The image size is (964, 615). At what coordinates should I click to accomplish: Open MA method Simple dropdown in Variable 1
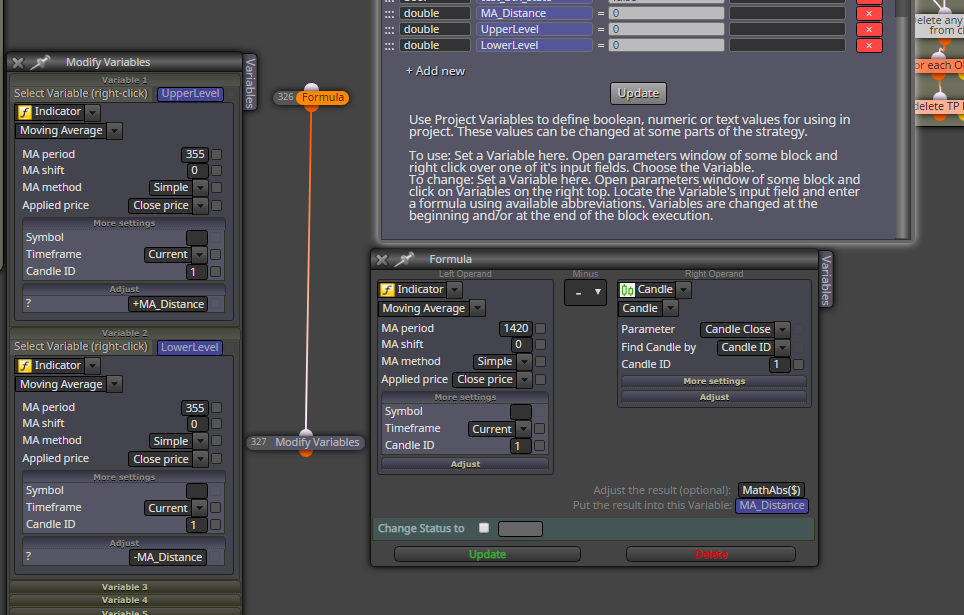(x=200, y=188)
